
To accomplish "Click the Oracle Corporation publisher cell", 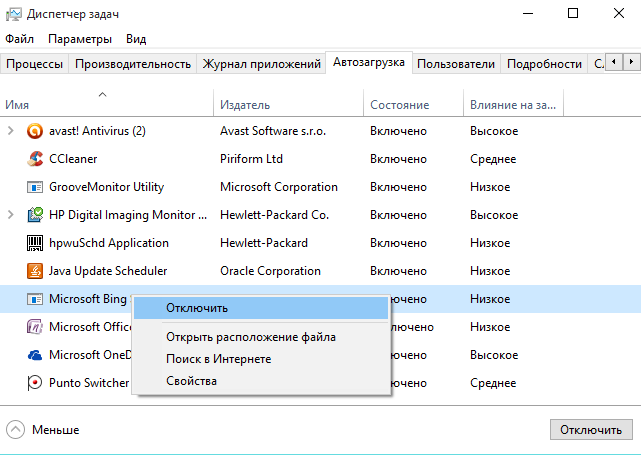I will coord(270,271).
